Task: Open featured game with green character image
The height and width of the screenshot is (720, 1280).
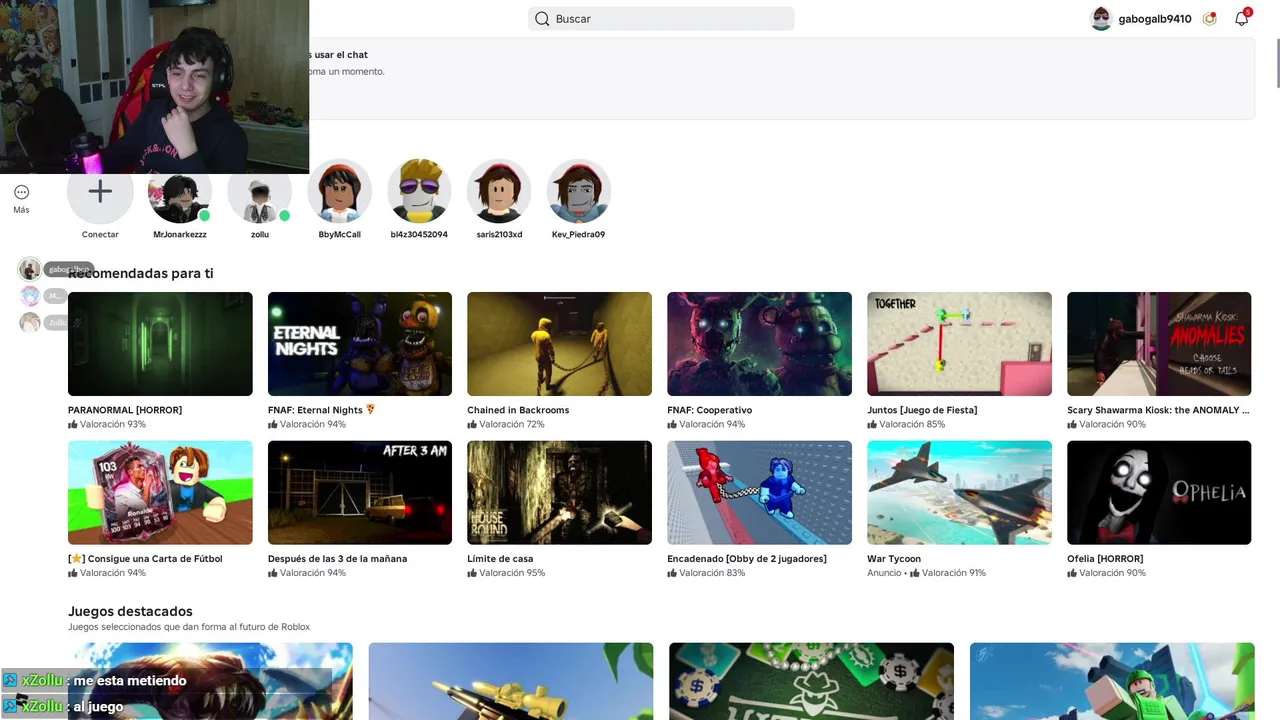Action: tap(1112, 681)
